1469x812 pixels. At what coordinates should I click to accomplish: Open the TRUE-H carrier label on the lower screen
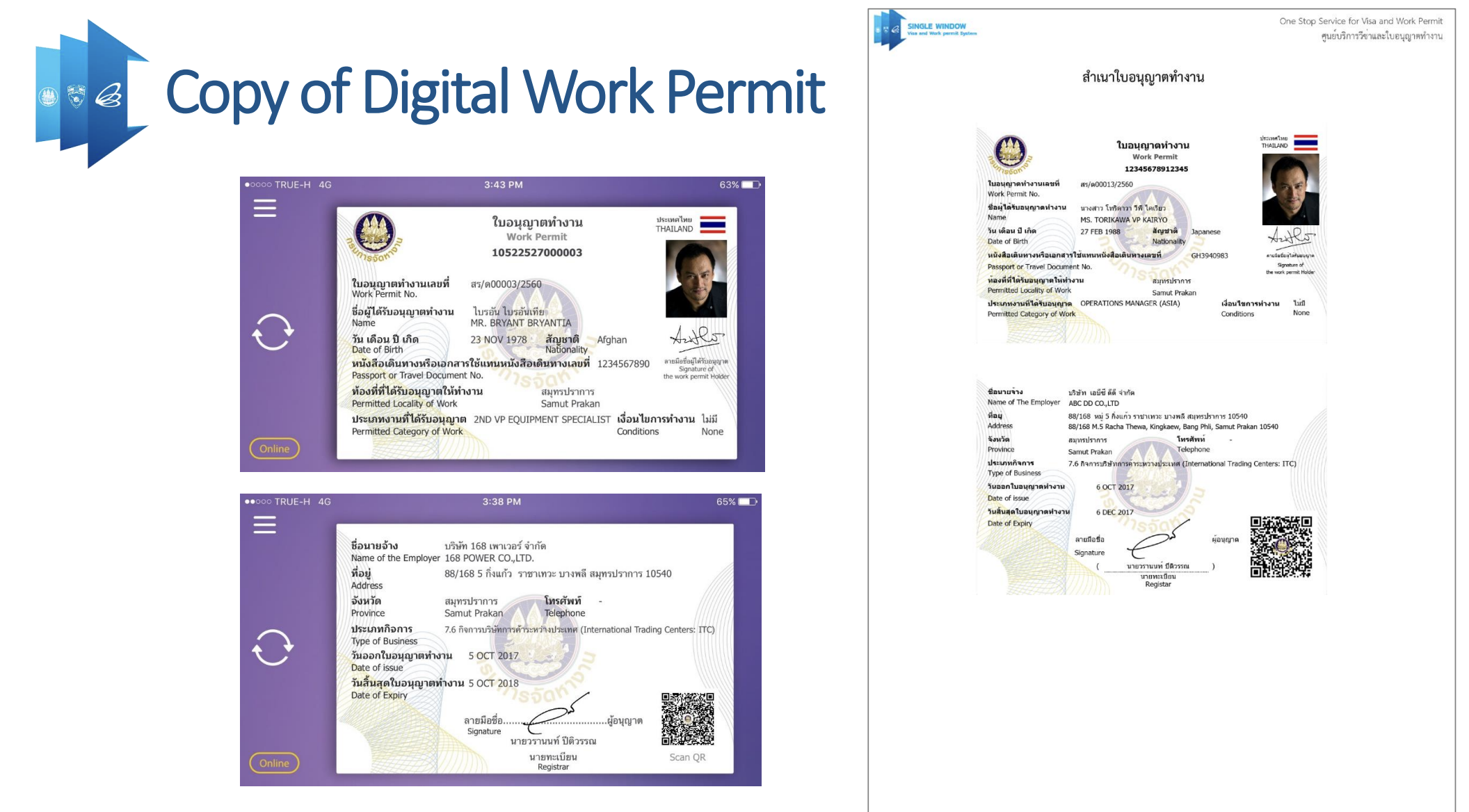pyautogui.click(x=291, y=501)
